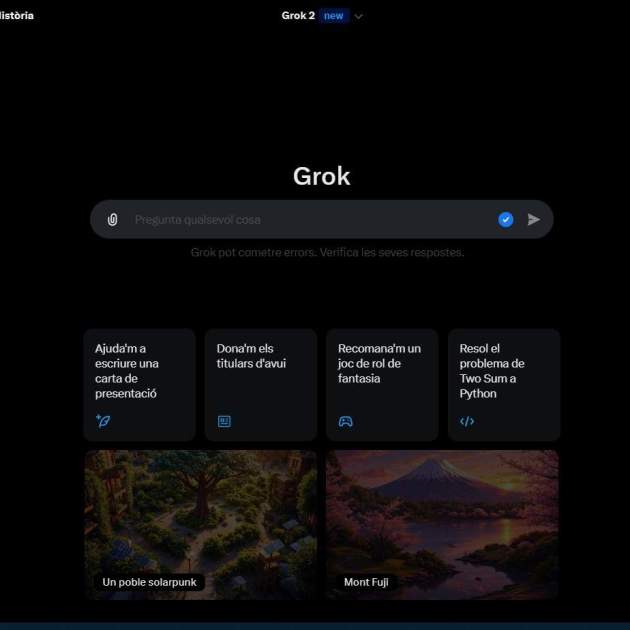Click the 'Mont Fuji' label
The width and height of the screenshot is (630, 630).
[x=366, y=582]
